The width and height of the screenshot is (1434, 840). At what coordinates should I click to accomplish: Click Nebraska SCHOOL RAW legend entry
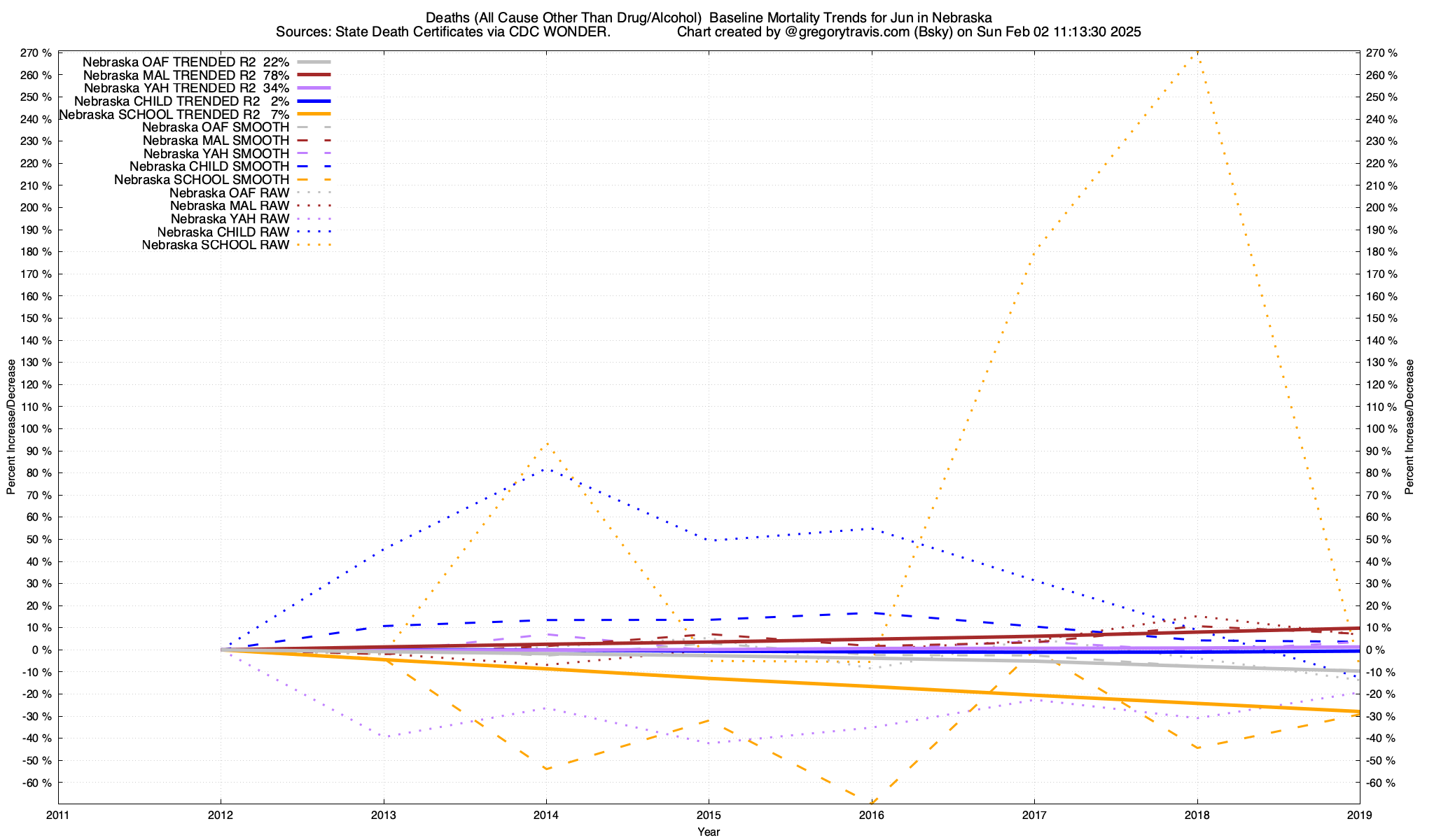(x=215, y=246)
